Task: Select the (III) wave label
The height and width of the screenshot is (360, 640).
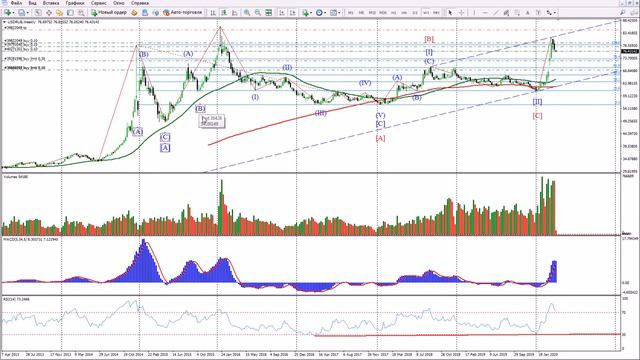Action: tap(320, 113)
